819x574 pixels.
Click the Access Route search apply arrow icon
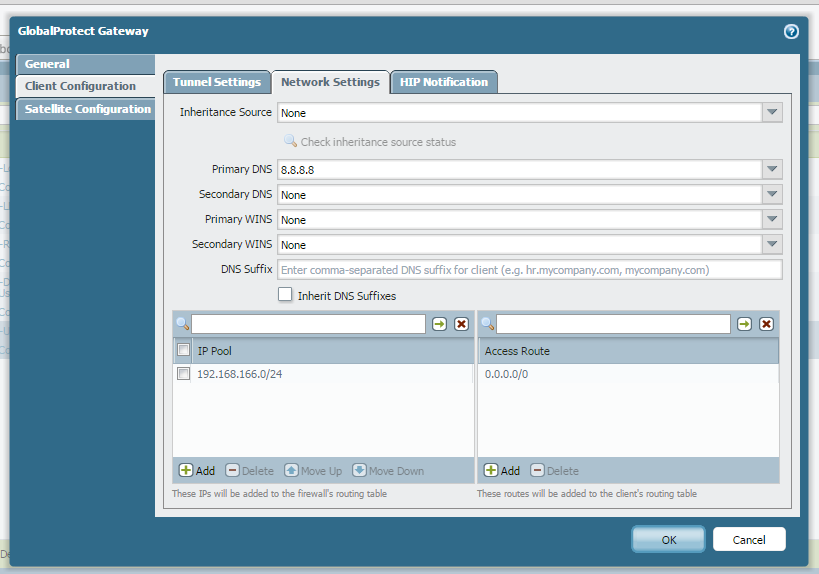pyautogui.click(x=744, y=324)
